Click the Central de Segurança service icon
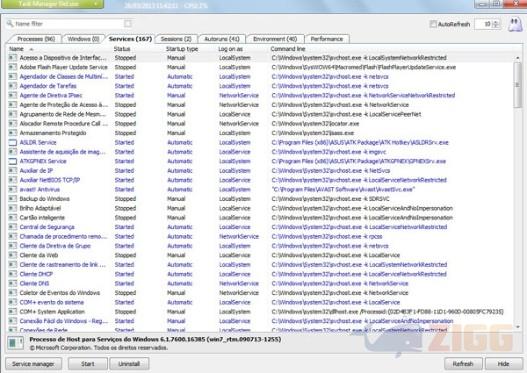 (x=13, y=227)
